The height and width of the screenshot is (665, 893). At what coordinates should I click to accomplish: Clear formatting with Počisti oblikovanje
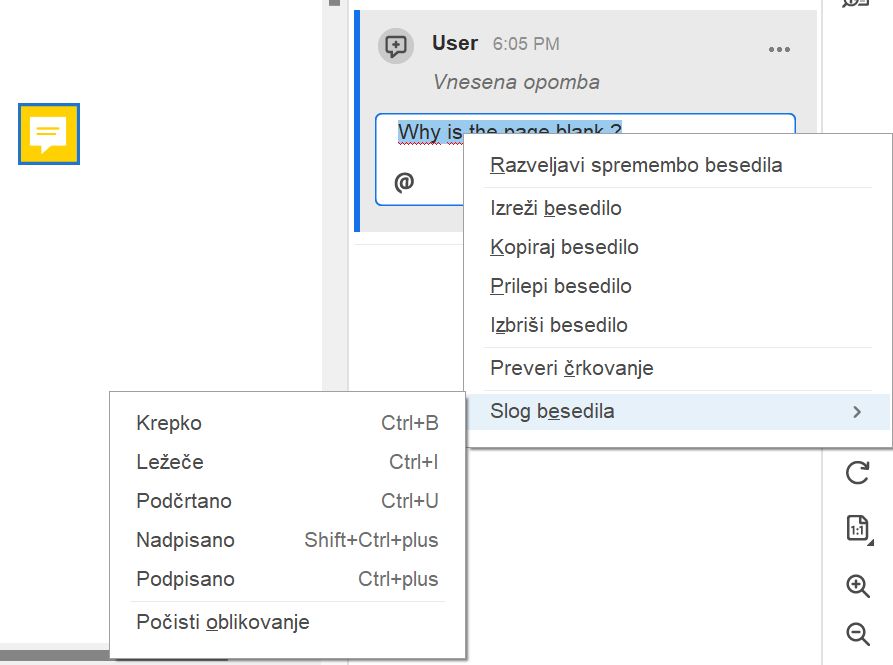(222, 621)
